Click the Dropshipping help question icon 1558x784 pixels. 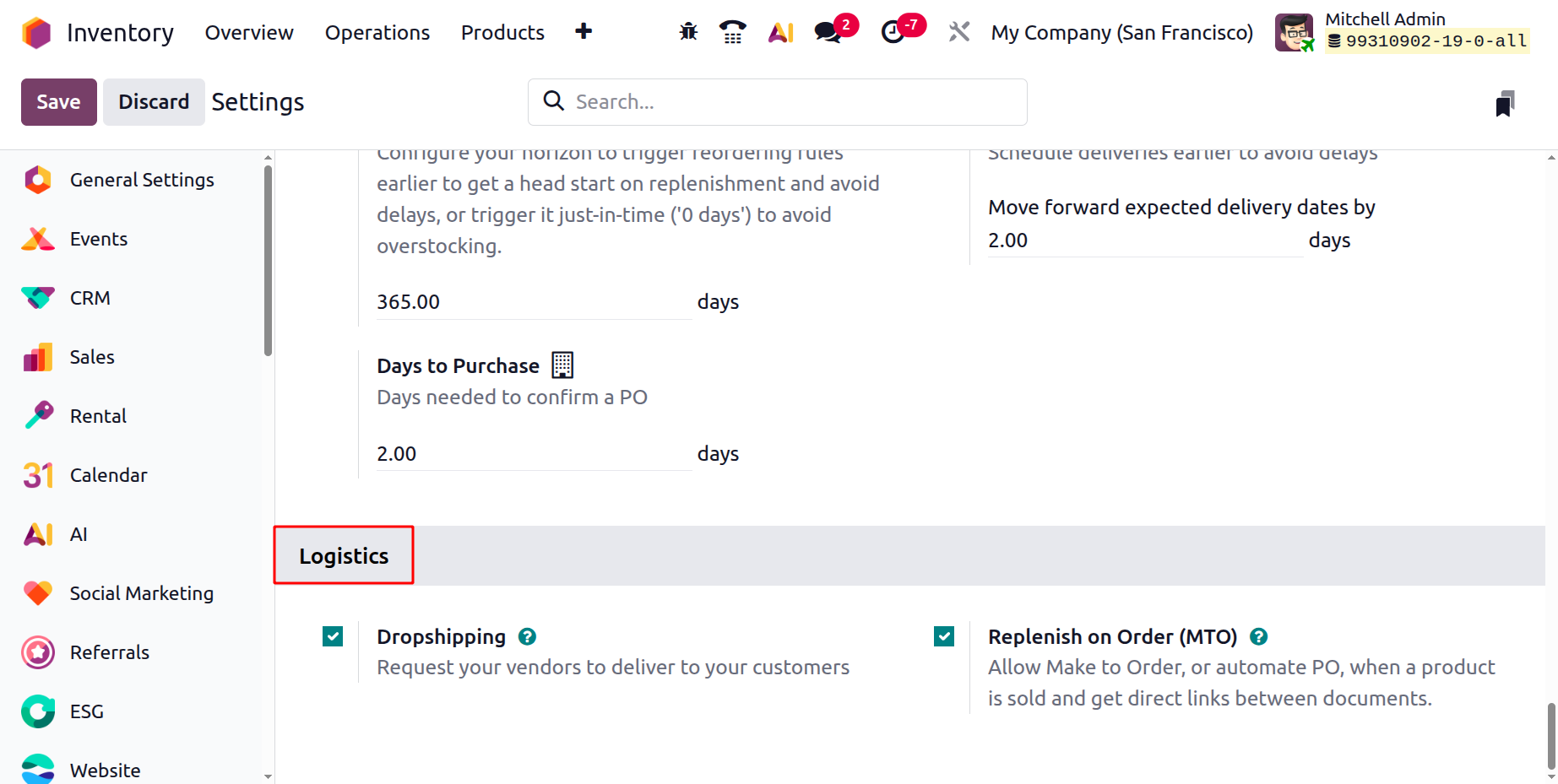(x=528, y=636)
